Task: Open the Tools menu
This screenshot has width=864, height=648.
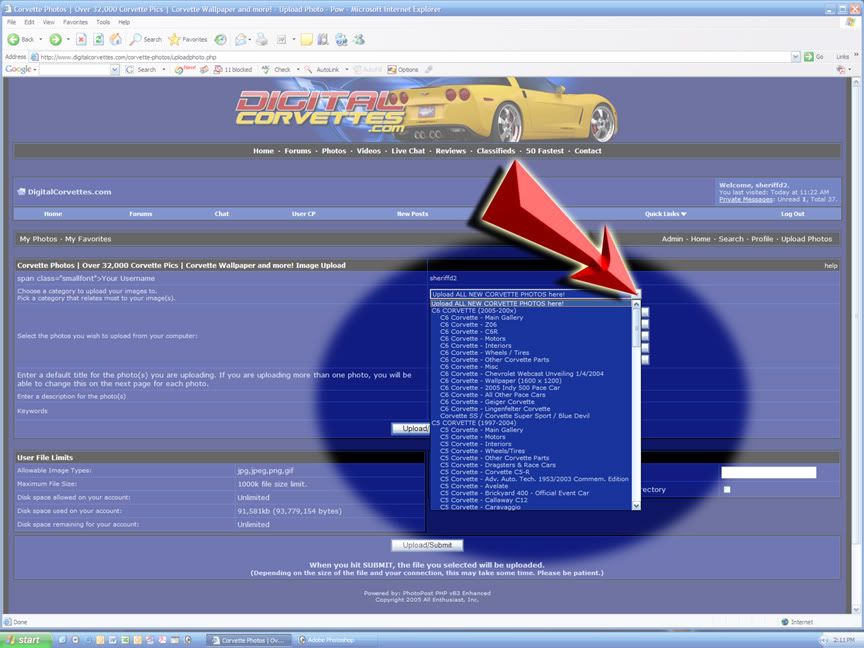Action: pos(103,22)
